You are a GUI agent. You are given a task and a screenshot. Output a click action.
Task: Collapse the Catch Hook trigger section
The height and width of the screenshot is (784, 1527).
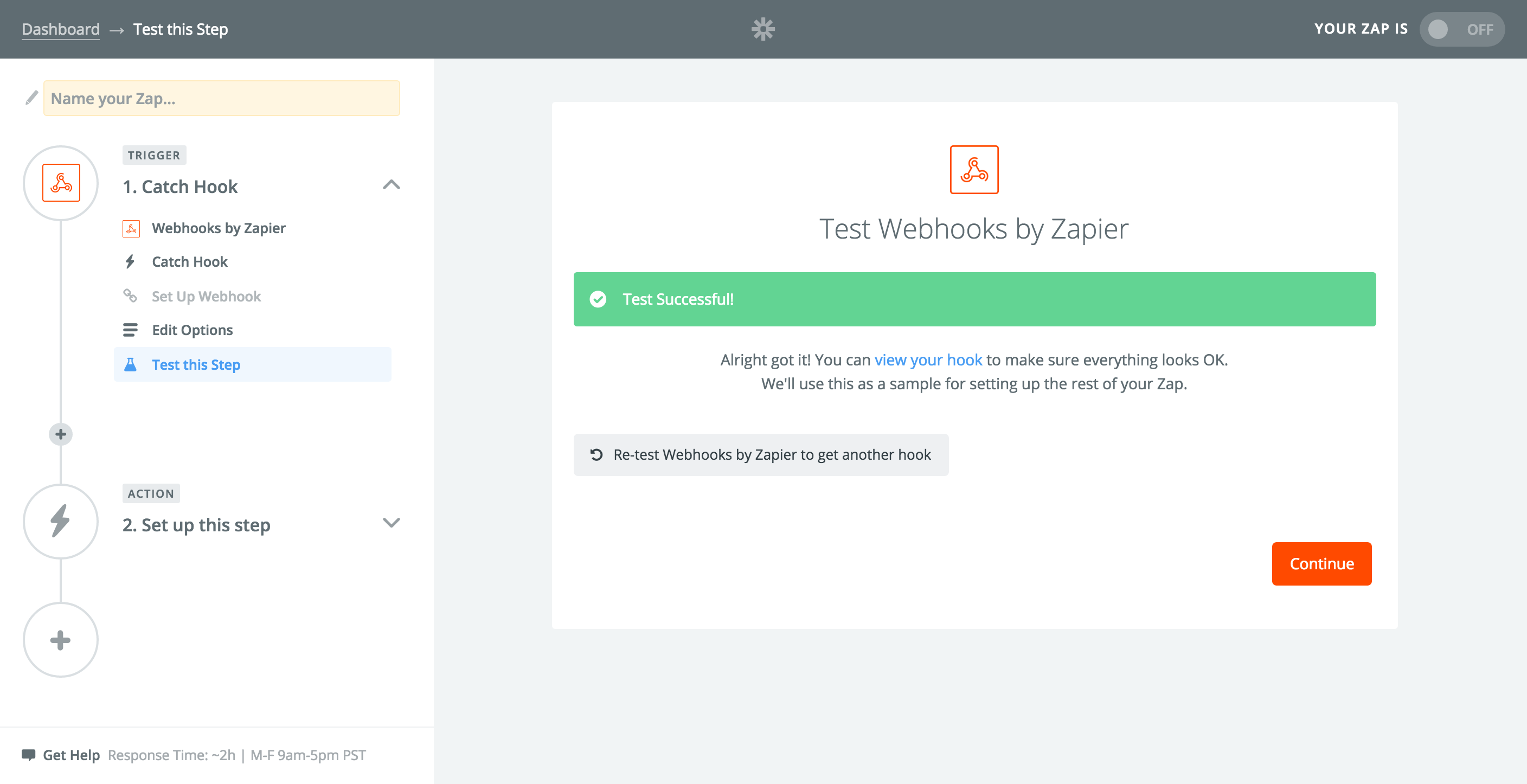(x=391, y=184)
